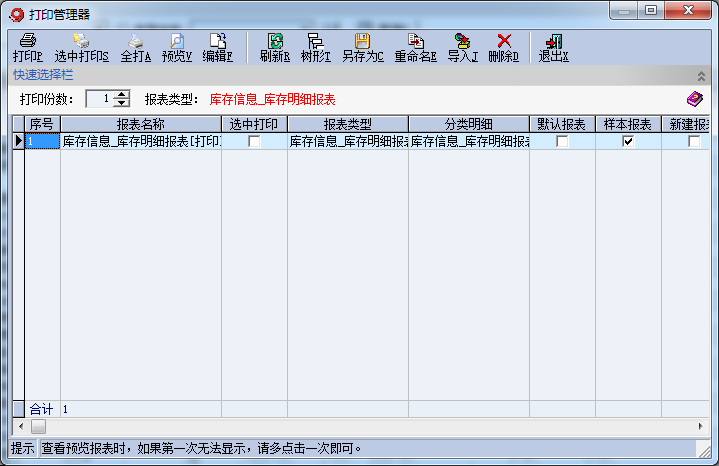719x466 pixels.
Task: Delete report using 删除 icon
Action: [504, 41]
